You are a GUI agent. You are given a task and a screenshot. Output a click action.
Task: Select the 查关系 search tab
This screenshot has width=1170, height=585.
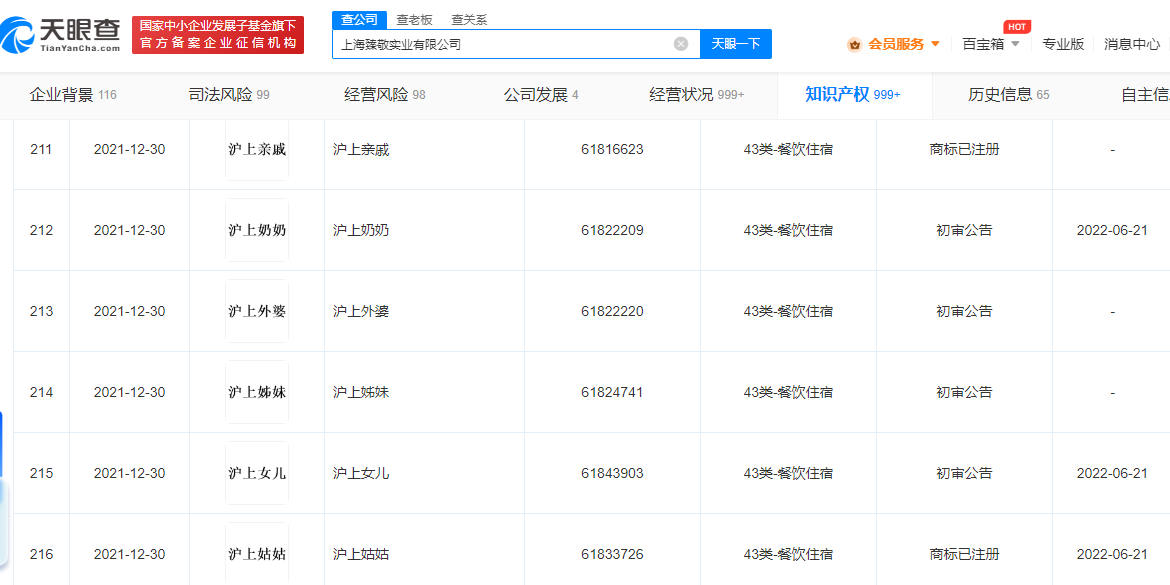pos(469,20)
